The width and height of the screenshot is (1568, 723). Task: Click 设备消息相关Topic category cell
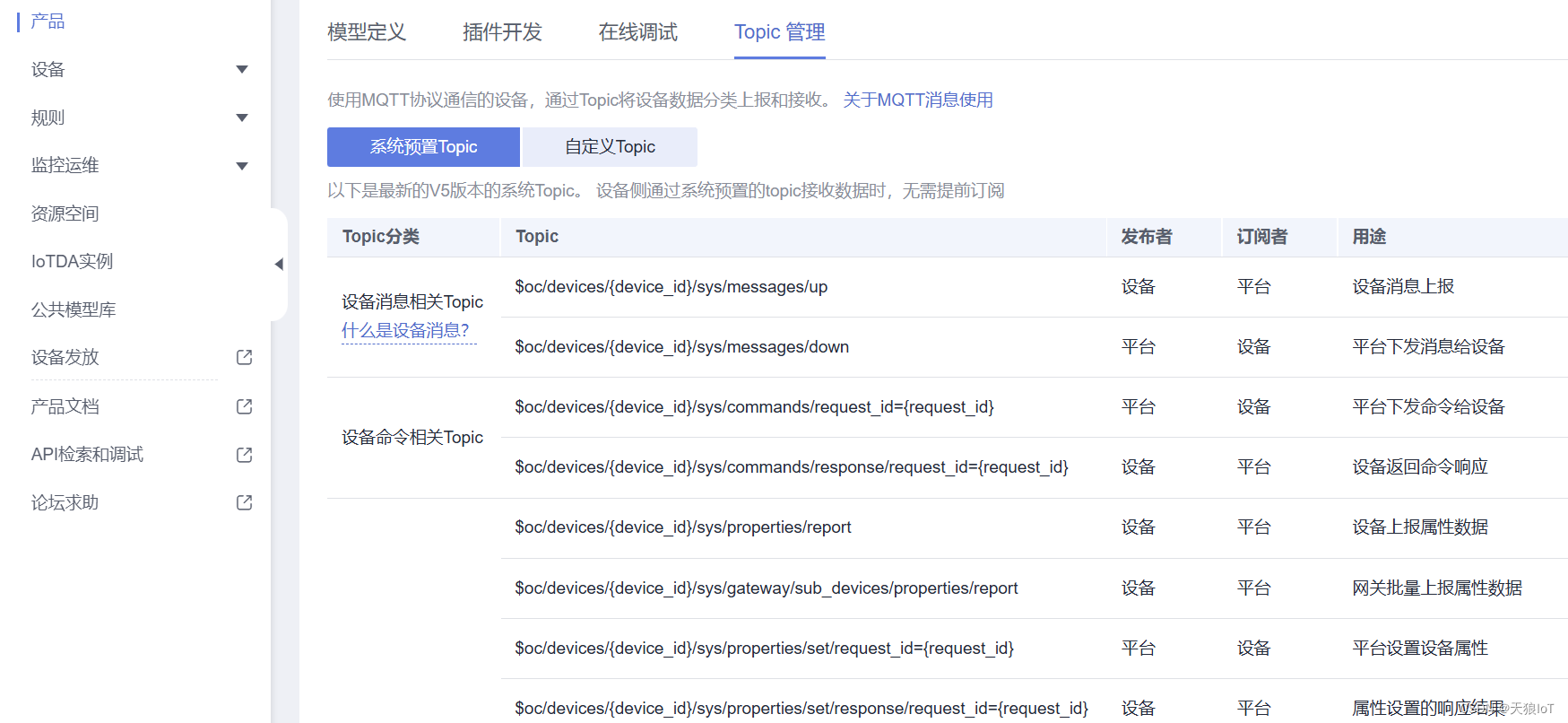coord(412,302)
